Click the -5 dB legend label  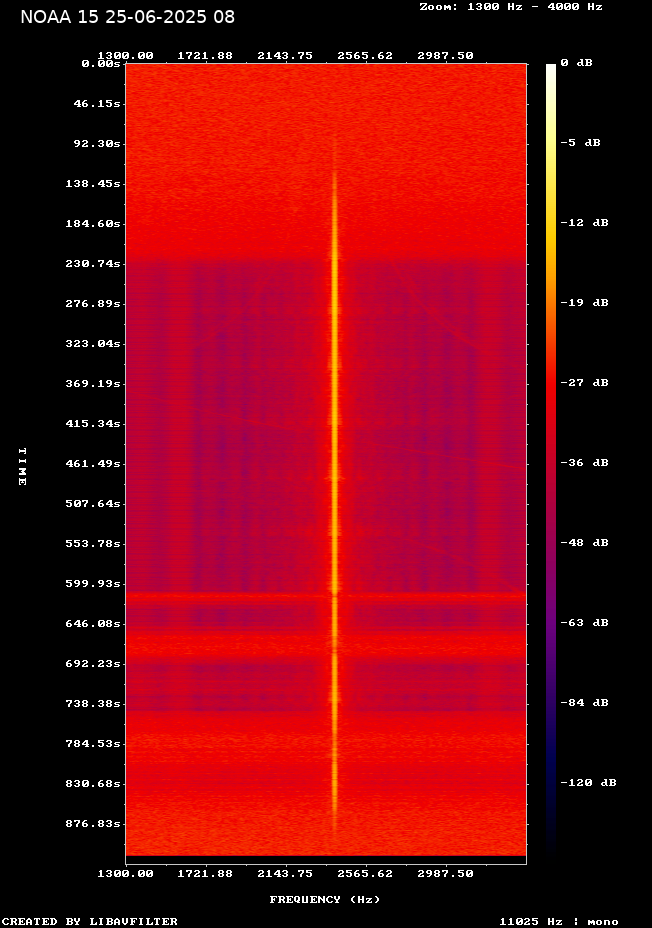click(x=580, y=143)
